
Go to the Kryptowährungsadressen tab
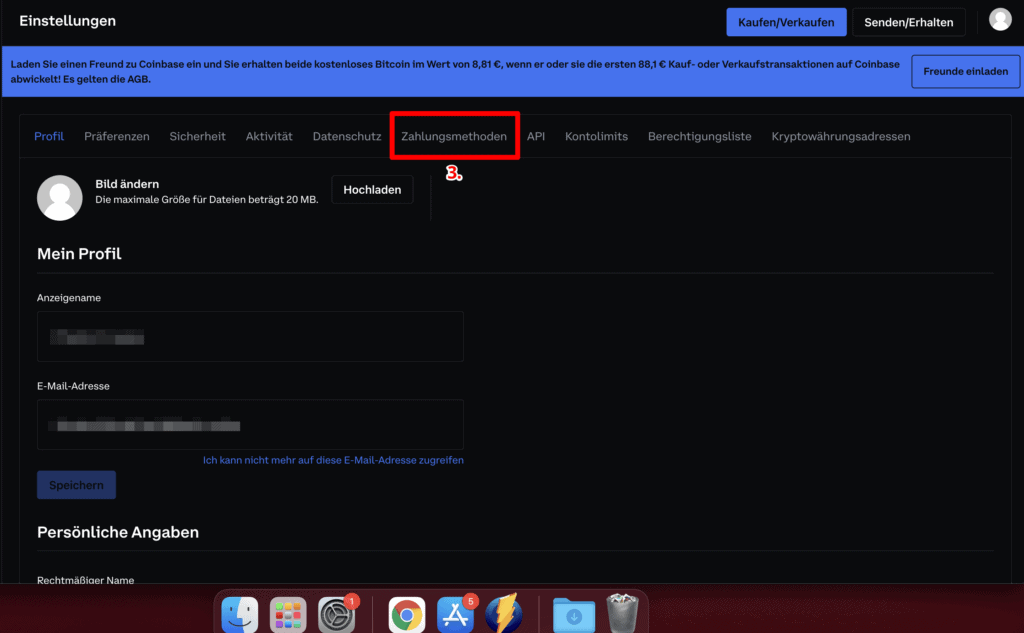[x=840, y=136]
